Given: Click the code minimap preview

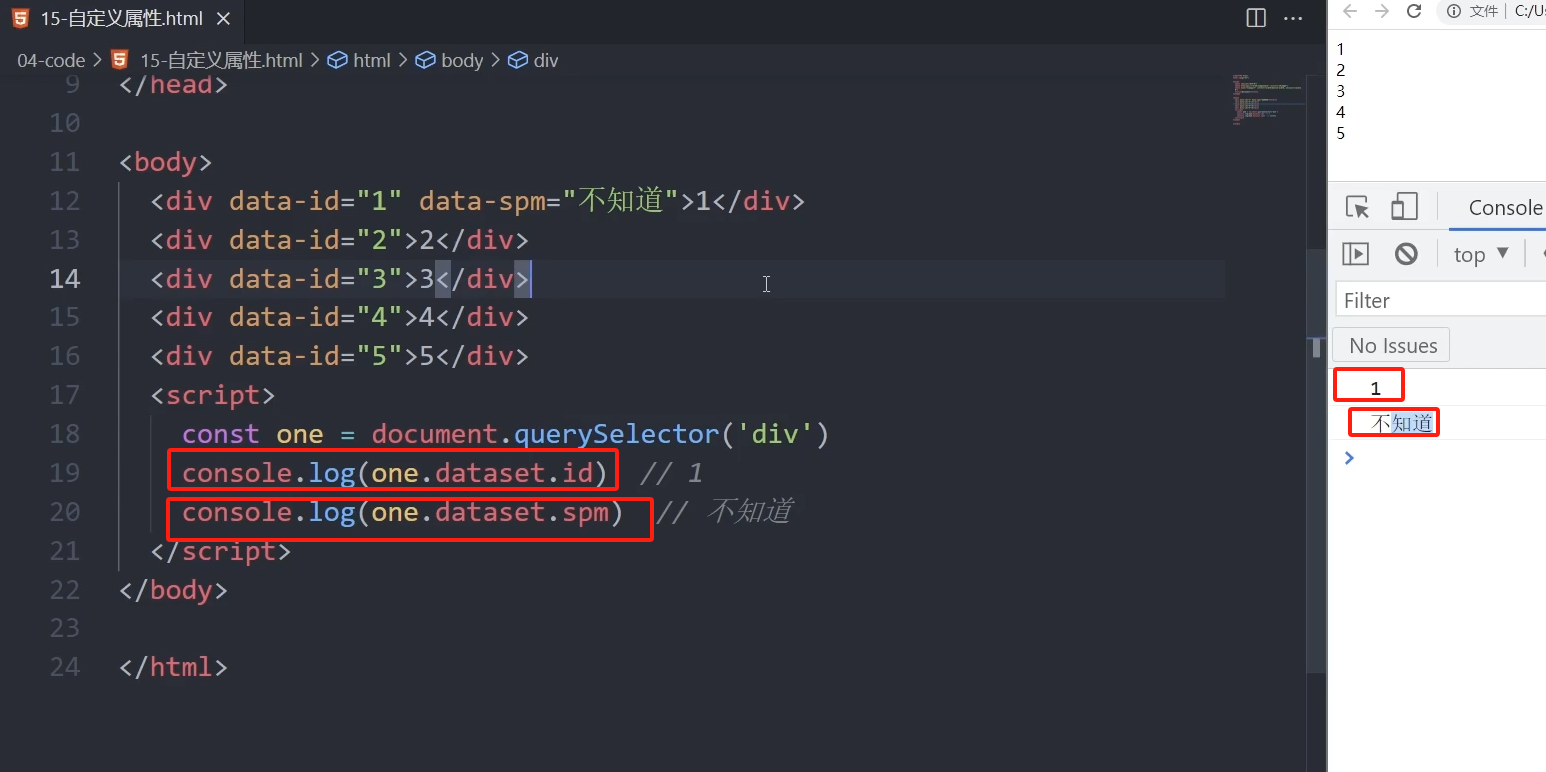Looking at the screenshot, I should (1268, 98).
